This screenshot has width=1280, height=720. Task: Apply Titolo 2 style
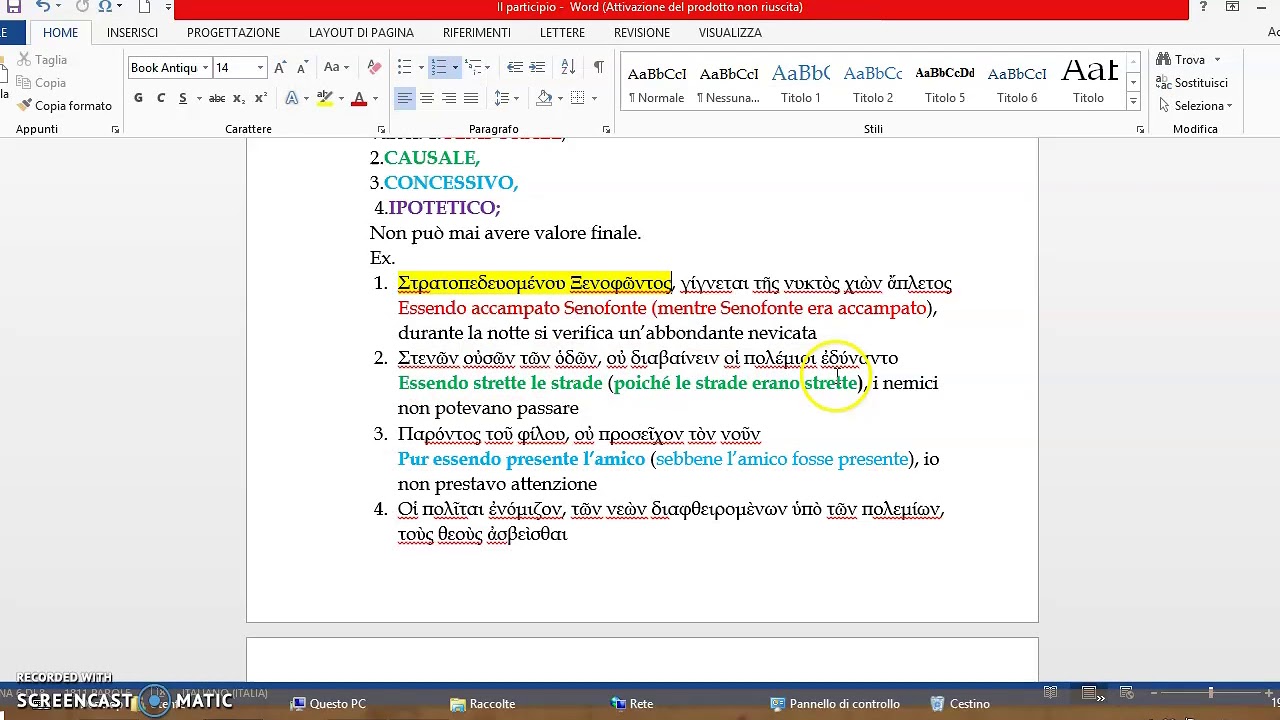[x=872, y=83]
